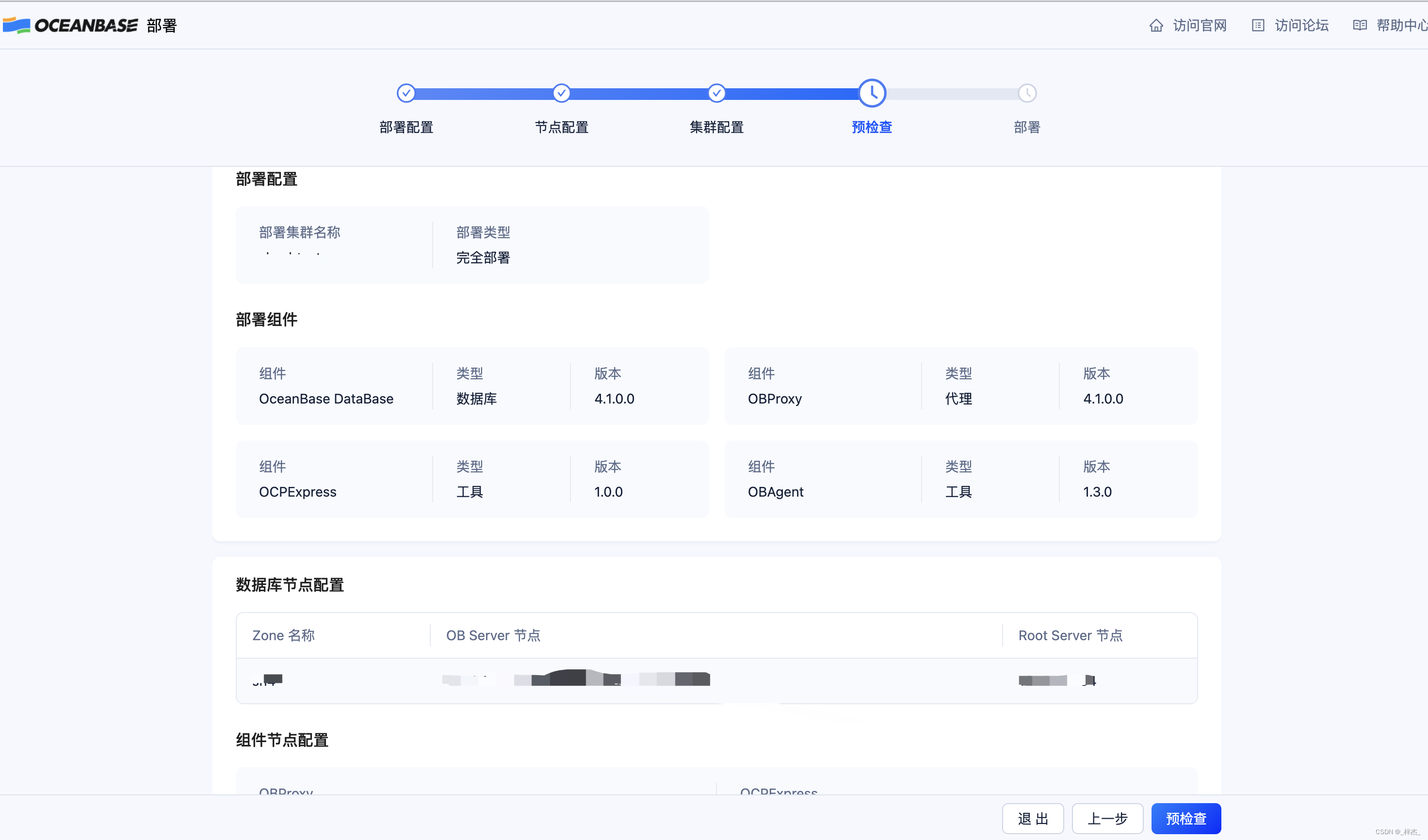This screenshot has width=1428, height=840.
Task: Click OceanBase DataBase version 4.1.0.0
Action: click(x=614, y=399)
